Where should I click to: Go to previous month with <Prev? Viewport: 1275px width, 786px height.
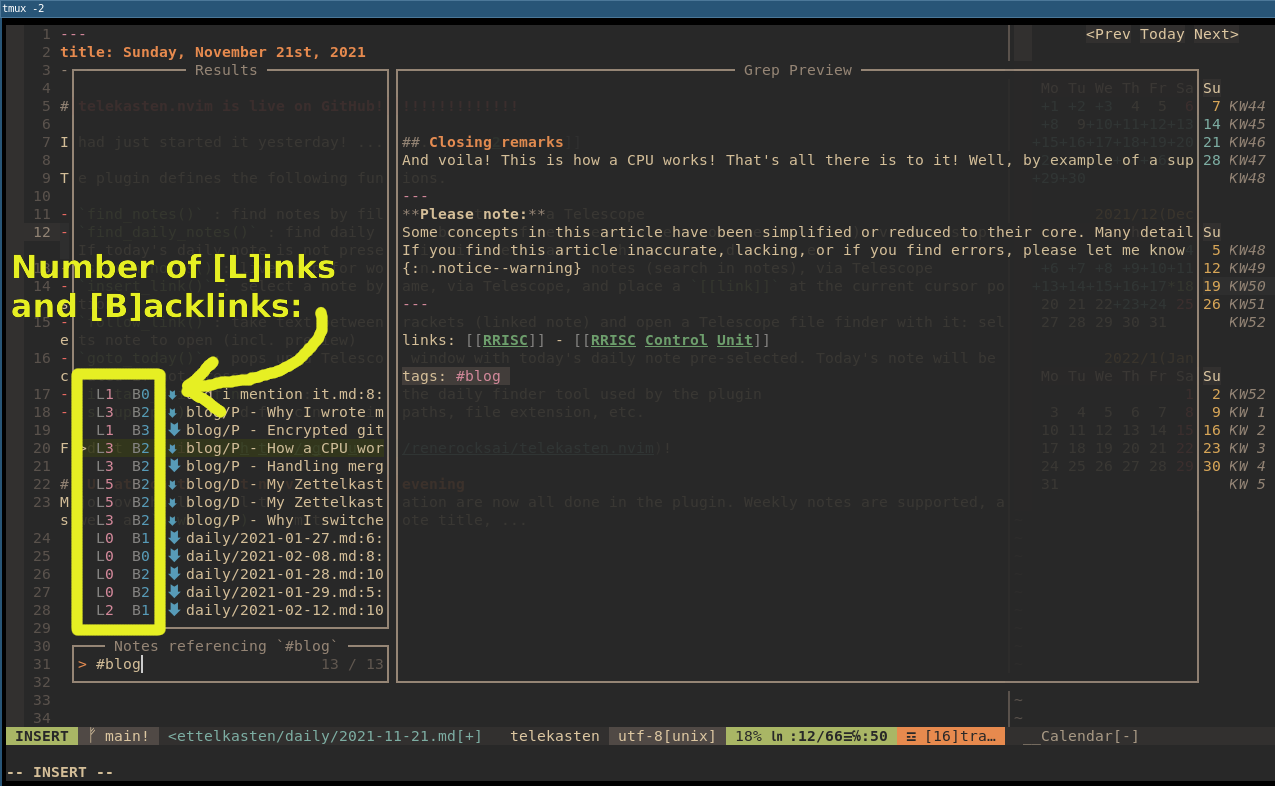click(x=1108, y=34)
